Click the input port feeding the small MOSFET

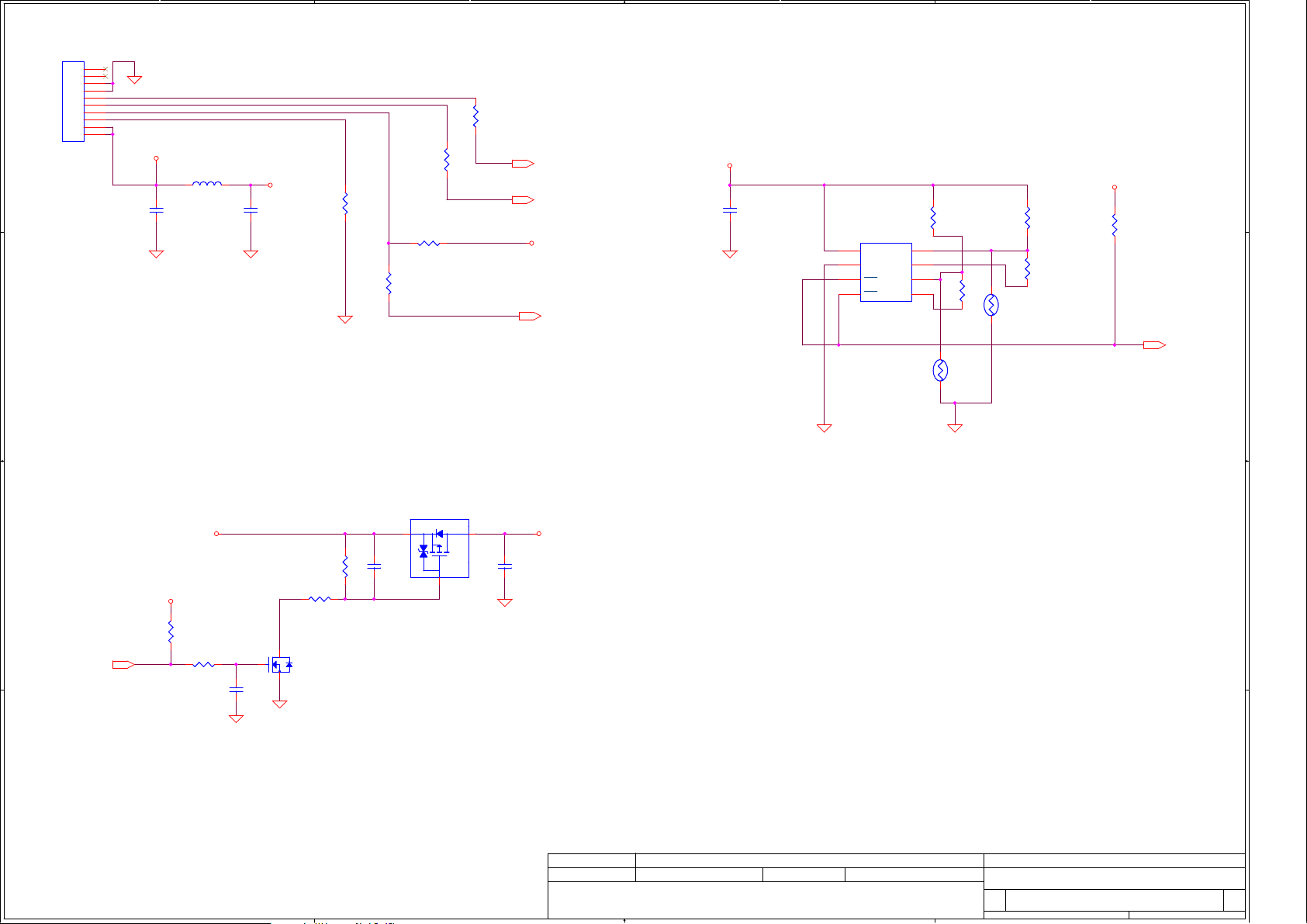pyautogui.click(x=123, y=665)
